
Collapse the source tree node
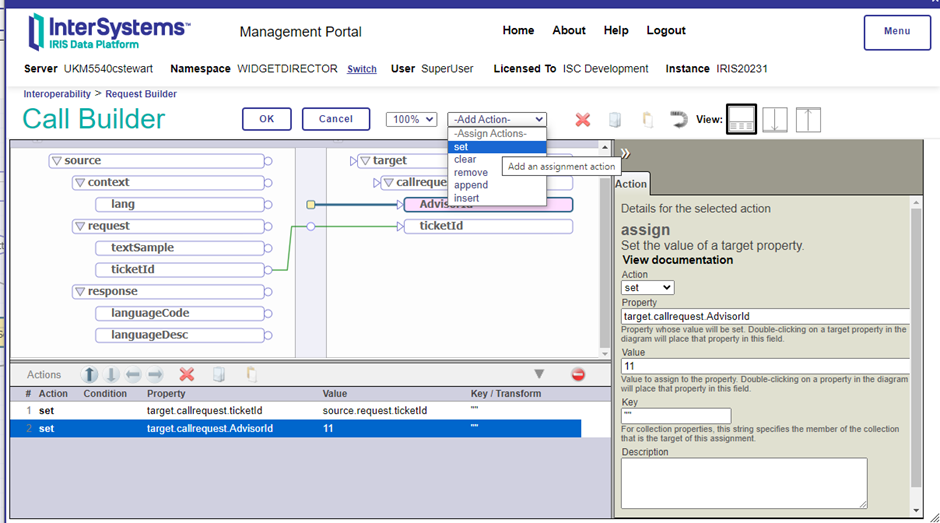[56, 161]
